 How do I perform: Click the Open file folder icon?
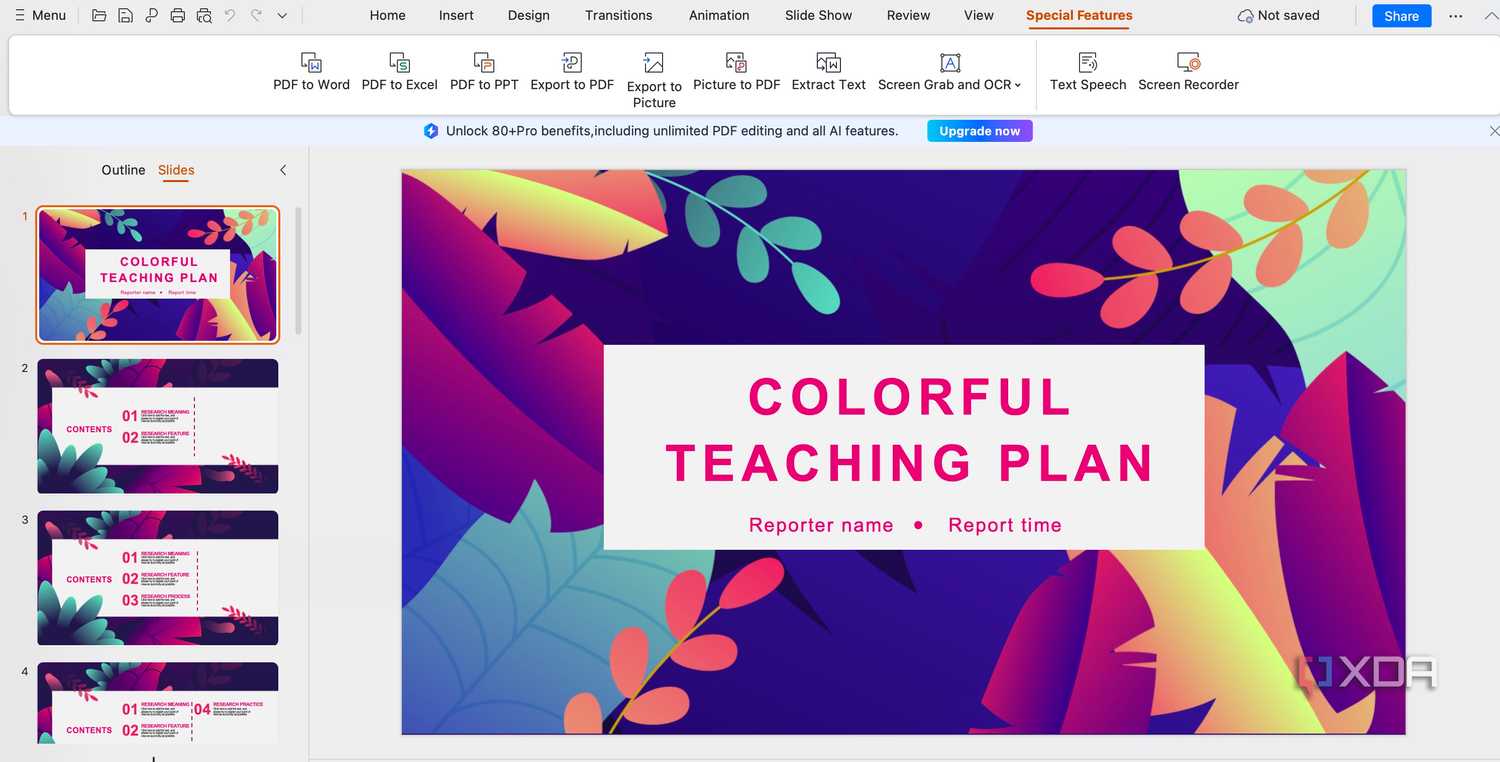pos(98,15)
